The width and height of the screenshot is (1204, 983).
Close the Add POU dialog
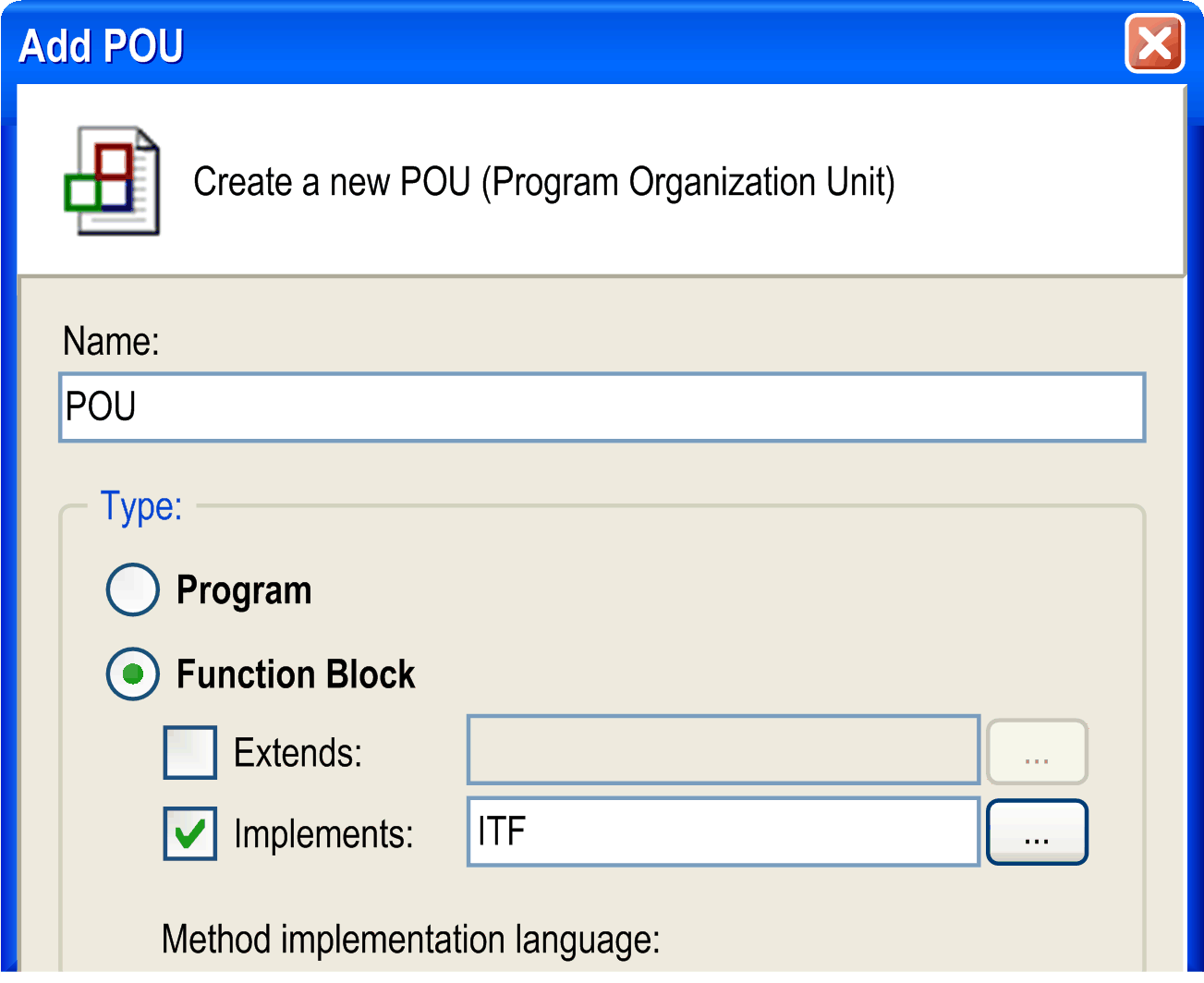click(x=1154, y=43)
